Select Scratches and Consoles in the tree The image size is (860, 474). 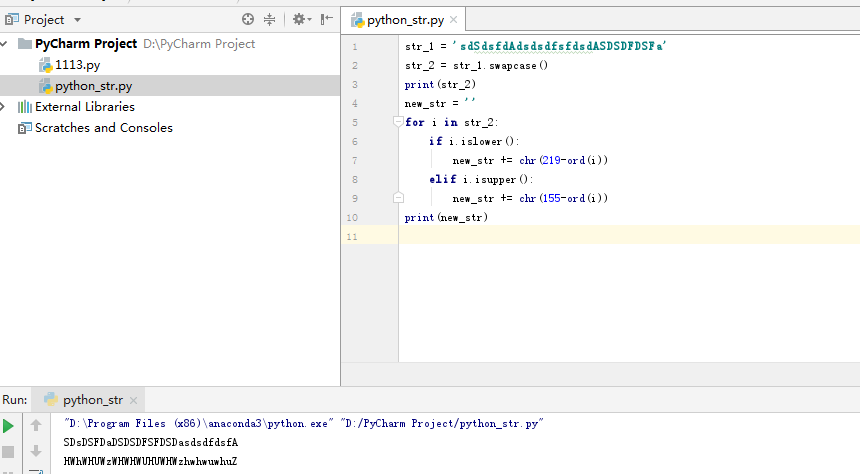point(103,128)
